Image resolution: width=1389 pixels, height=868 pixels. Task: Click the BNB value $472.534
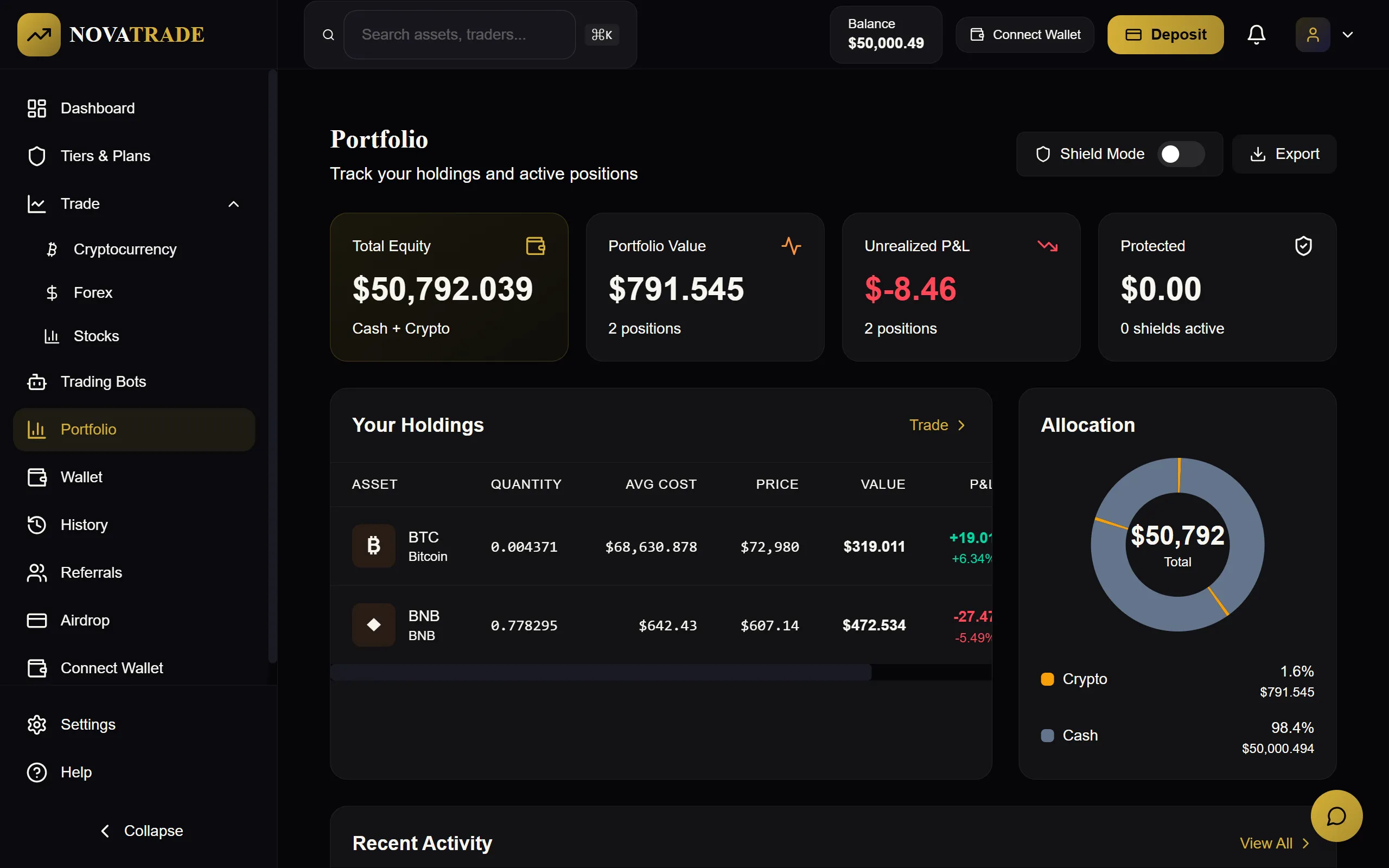coord(874,624)
